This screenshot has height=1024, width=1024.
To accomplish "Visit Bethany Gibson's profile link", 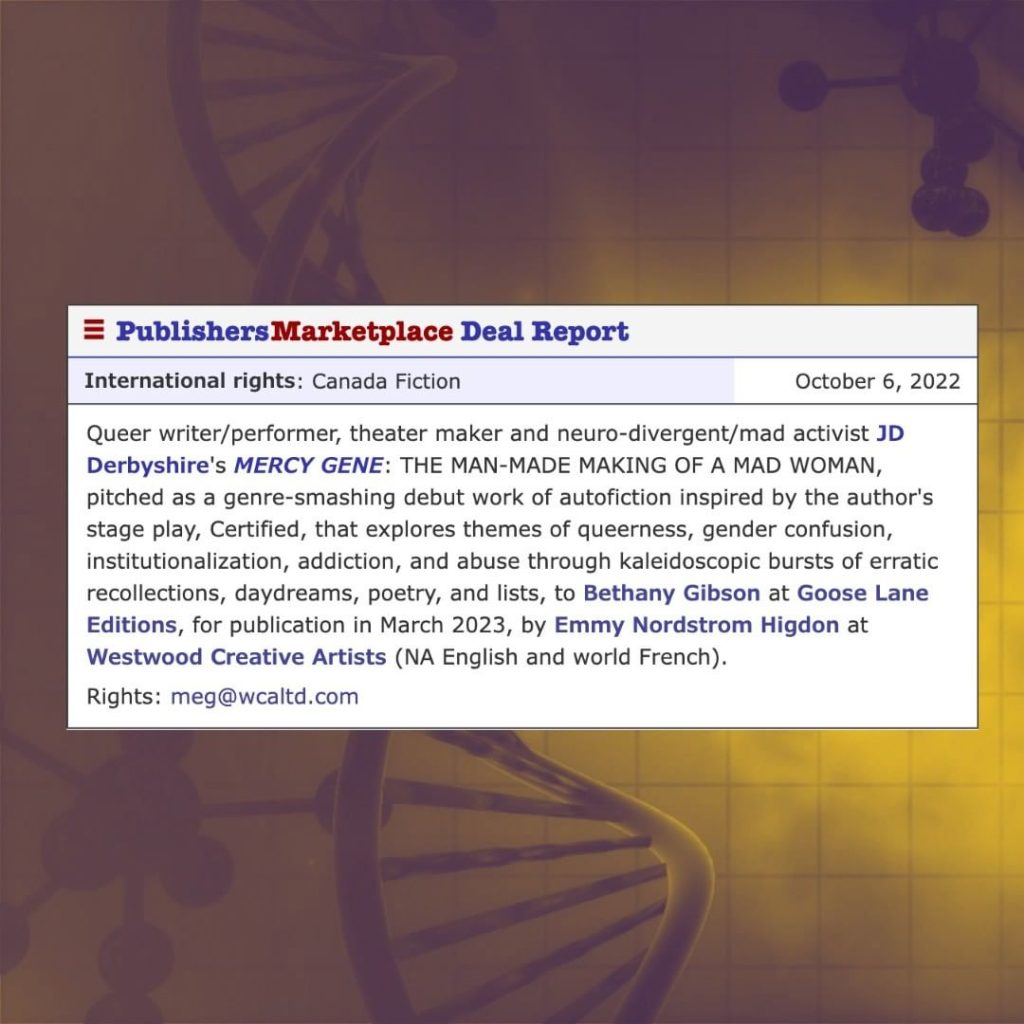I will tap(671, 593).
